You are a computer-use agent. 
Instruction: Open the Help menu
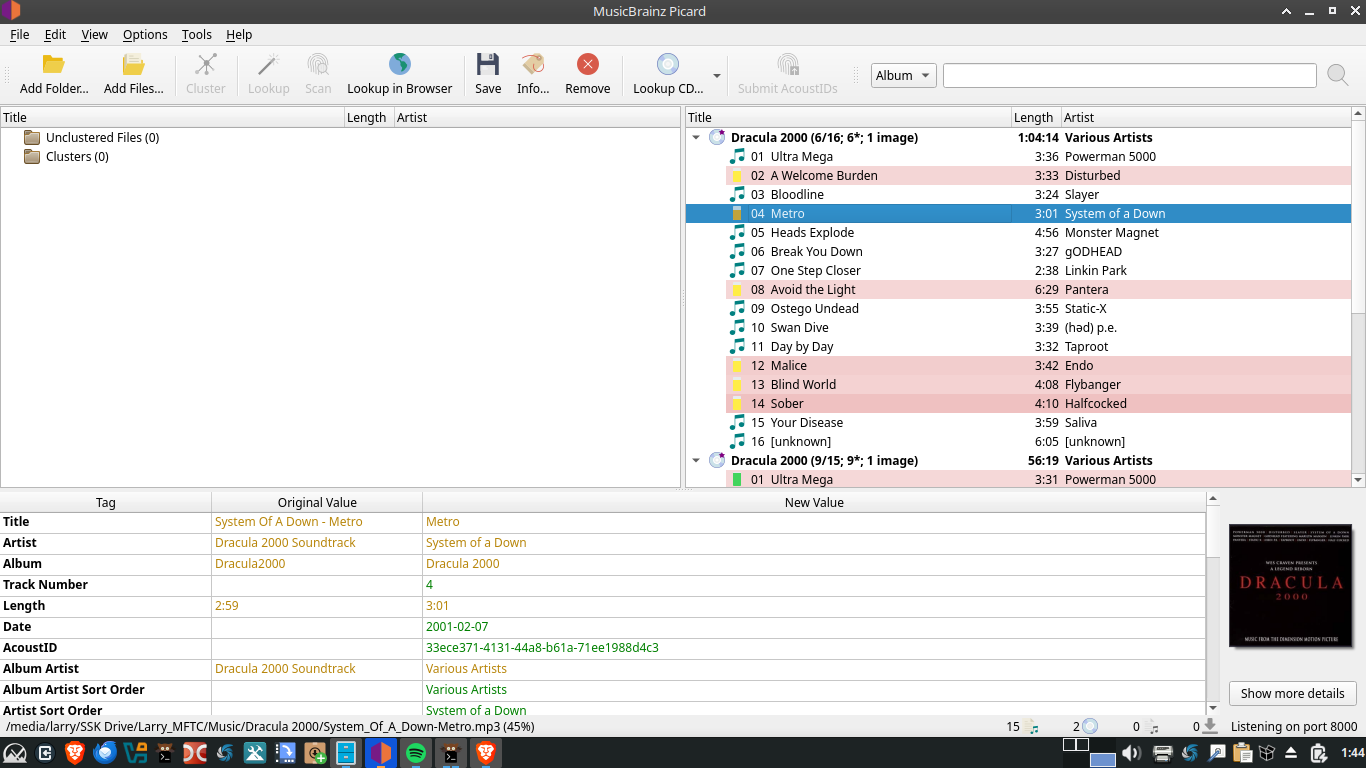click(239, 34)
